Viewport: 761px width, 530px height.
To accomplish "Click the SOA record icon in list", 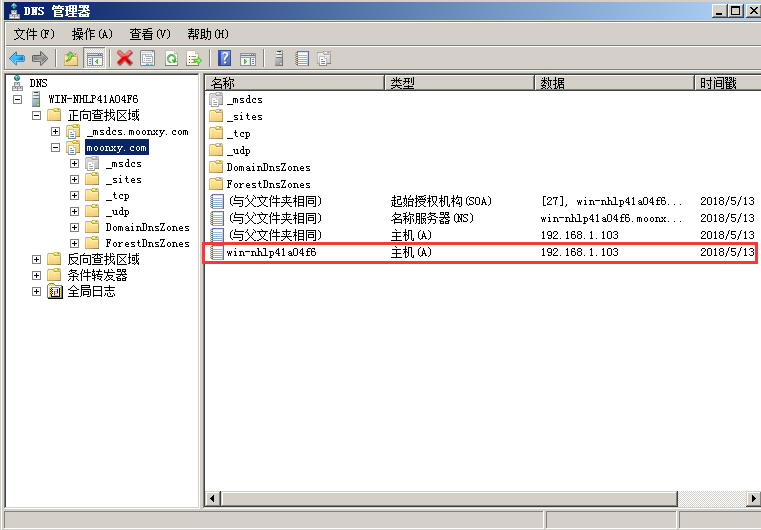I will point(217,201).
